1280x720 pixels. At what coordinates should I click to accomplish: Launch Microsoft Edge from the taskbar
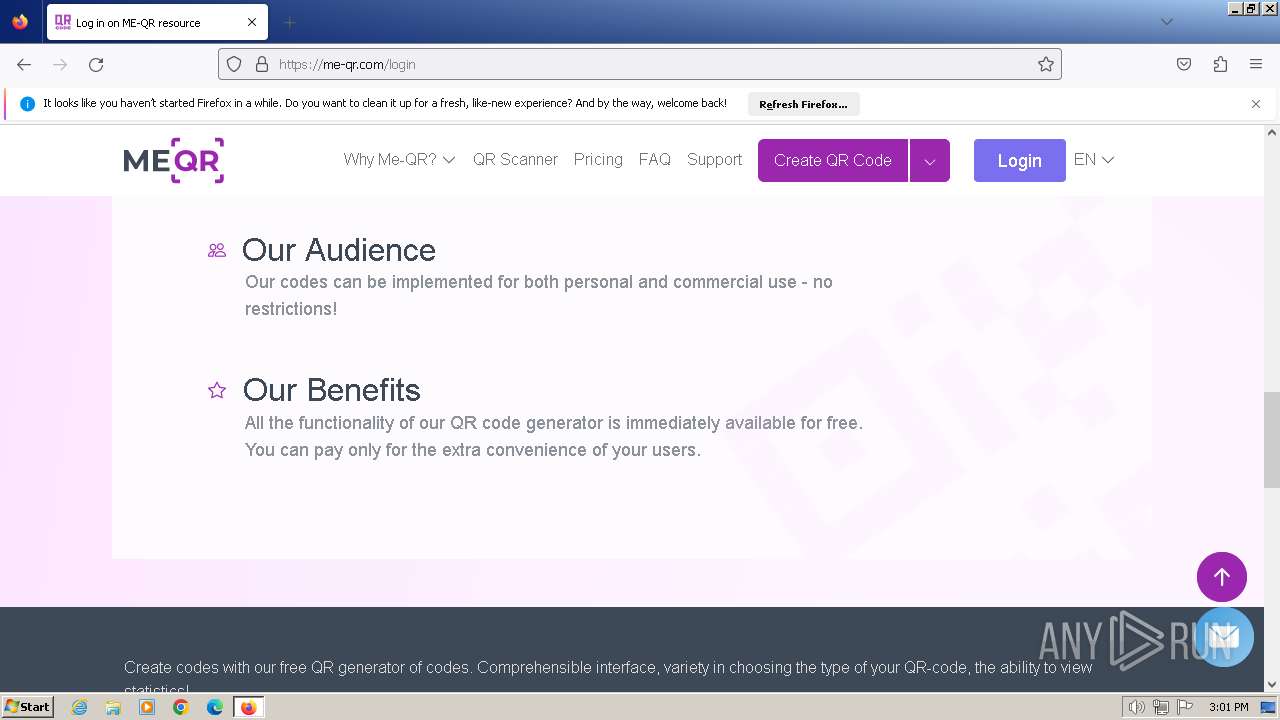(215, 707)
